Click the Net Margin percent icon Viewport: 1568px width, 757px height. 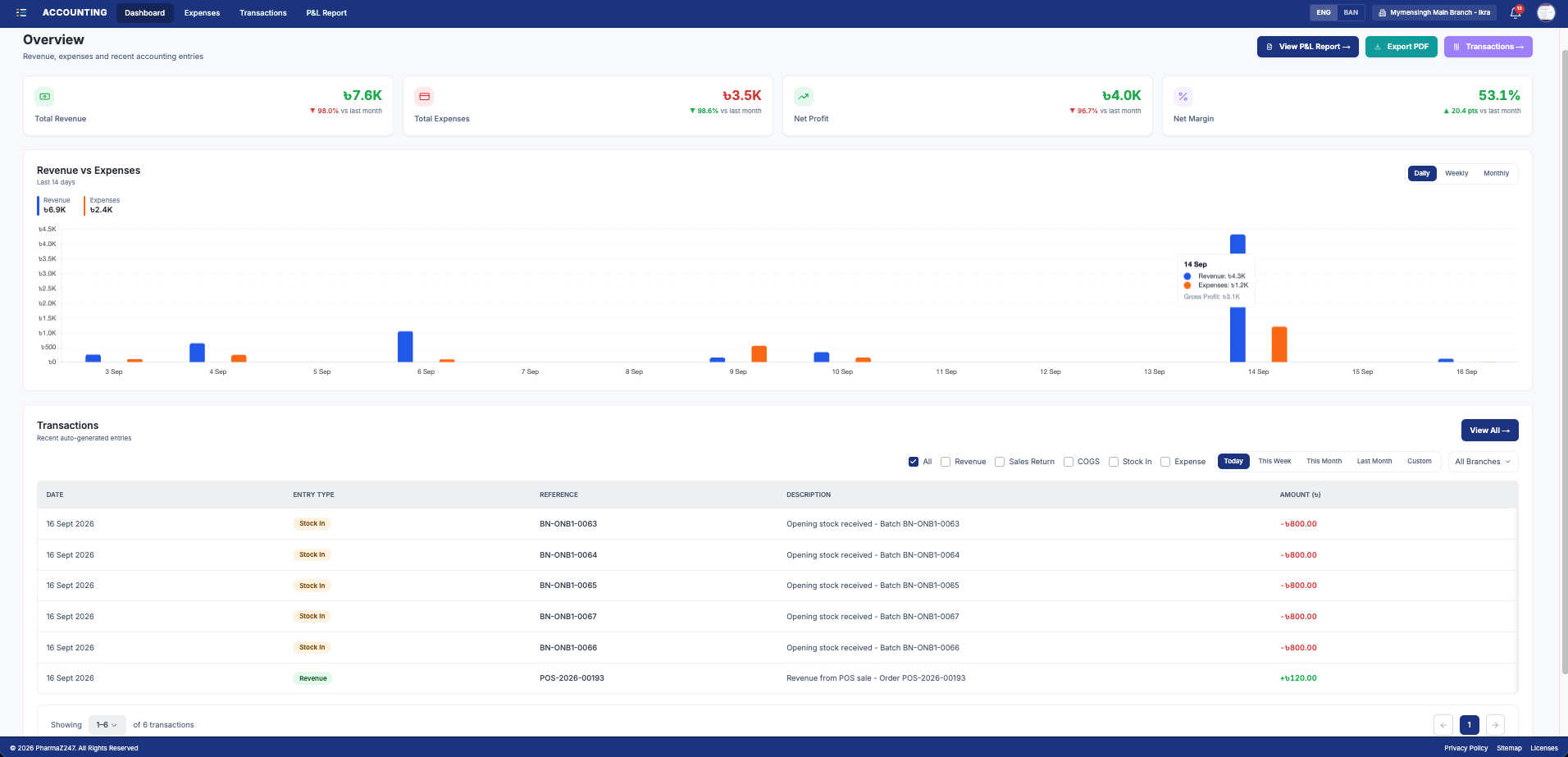(1183, 97)
